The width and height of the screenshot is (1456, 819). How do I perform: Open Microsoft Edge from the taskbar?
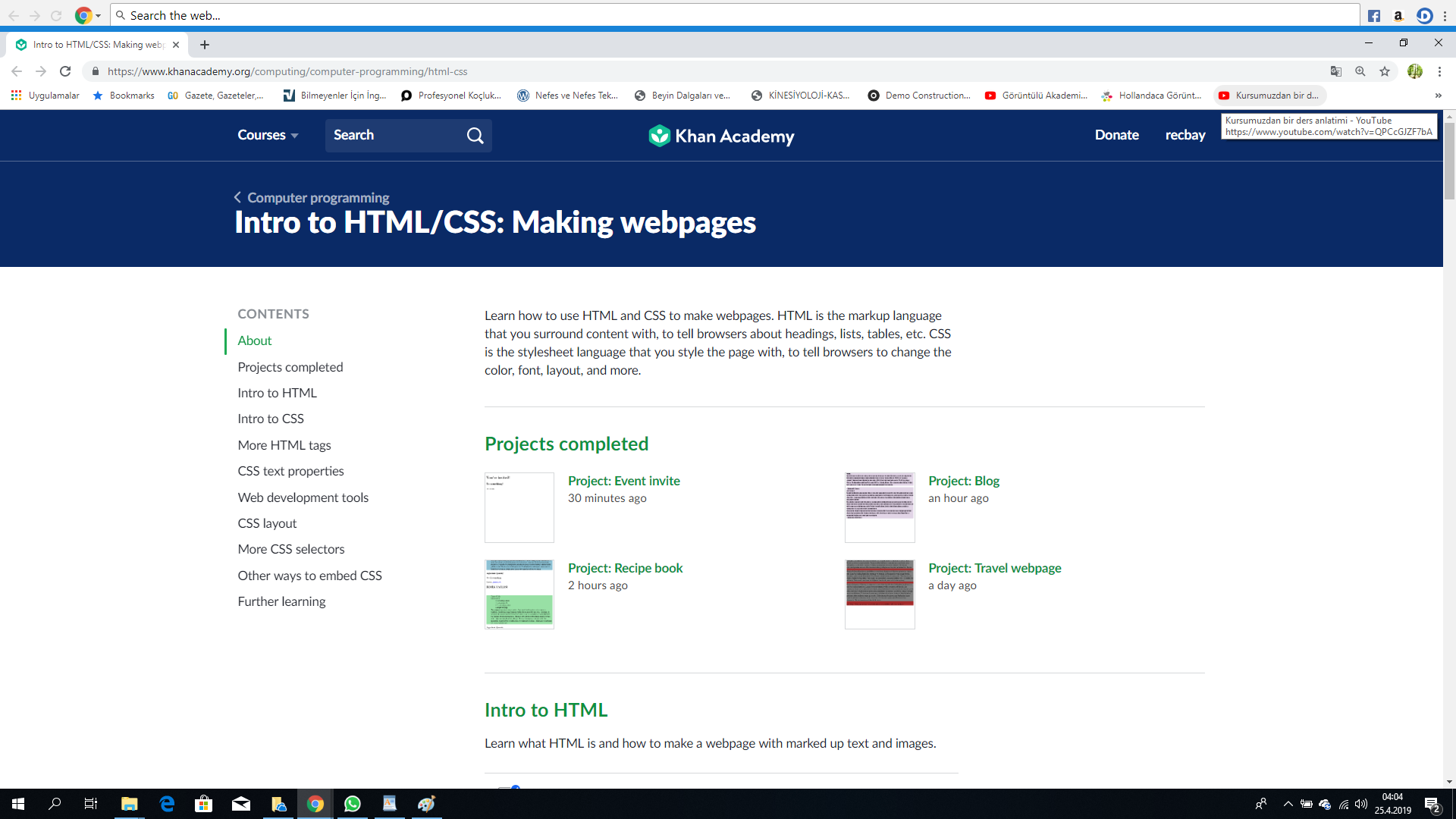[167, 804]
